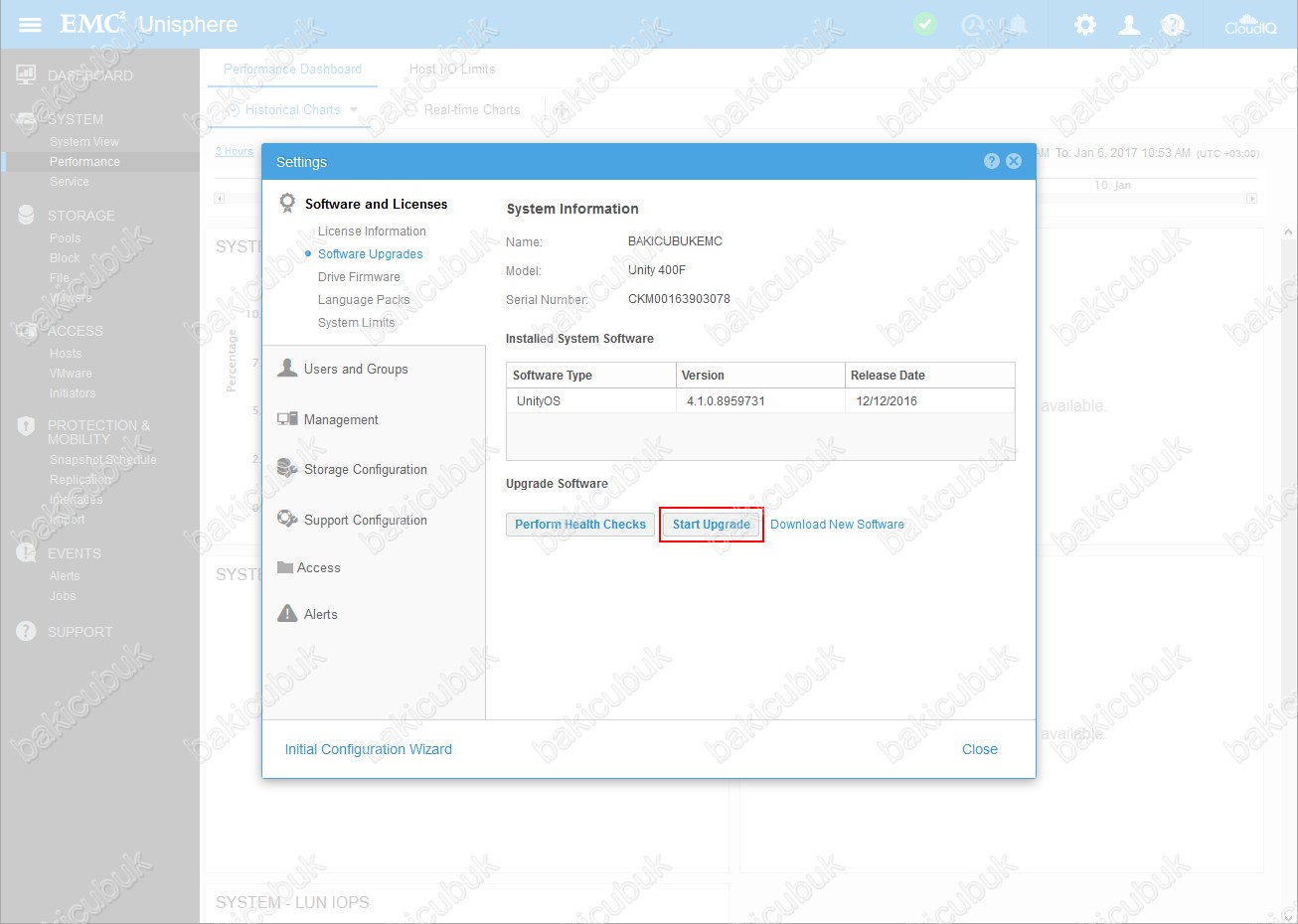
Task: Click the Close link in Settings dialog
Action: (x=980, y=749)
